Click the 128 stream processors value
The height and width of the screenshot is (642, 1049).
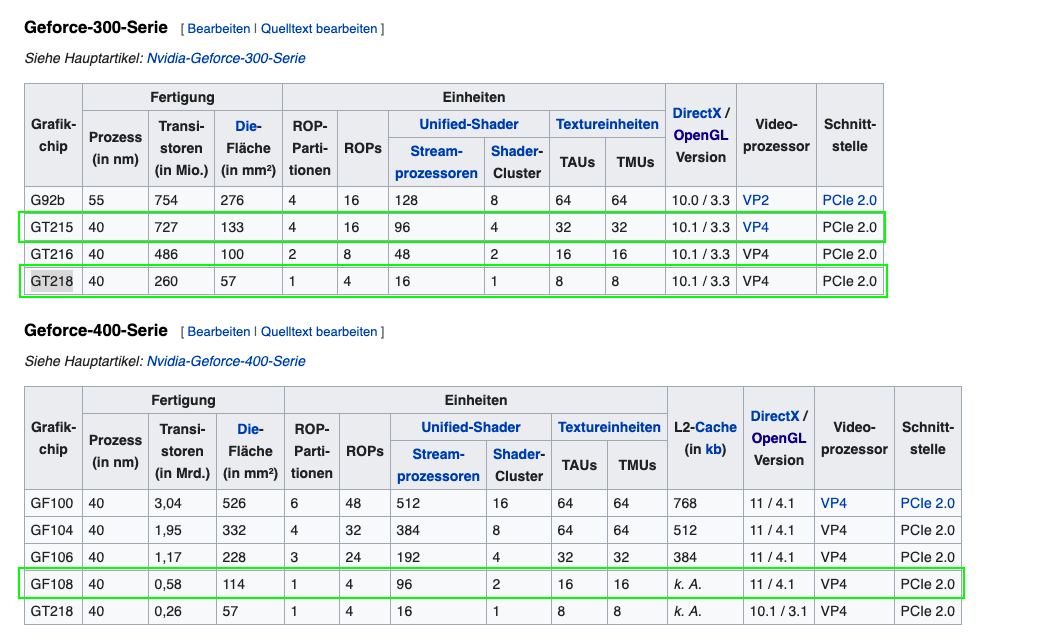click(406, 200)
